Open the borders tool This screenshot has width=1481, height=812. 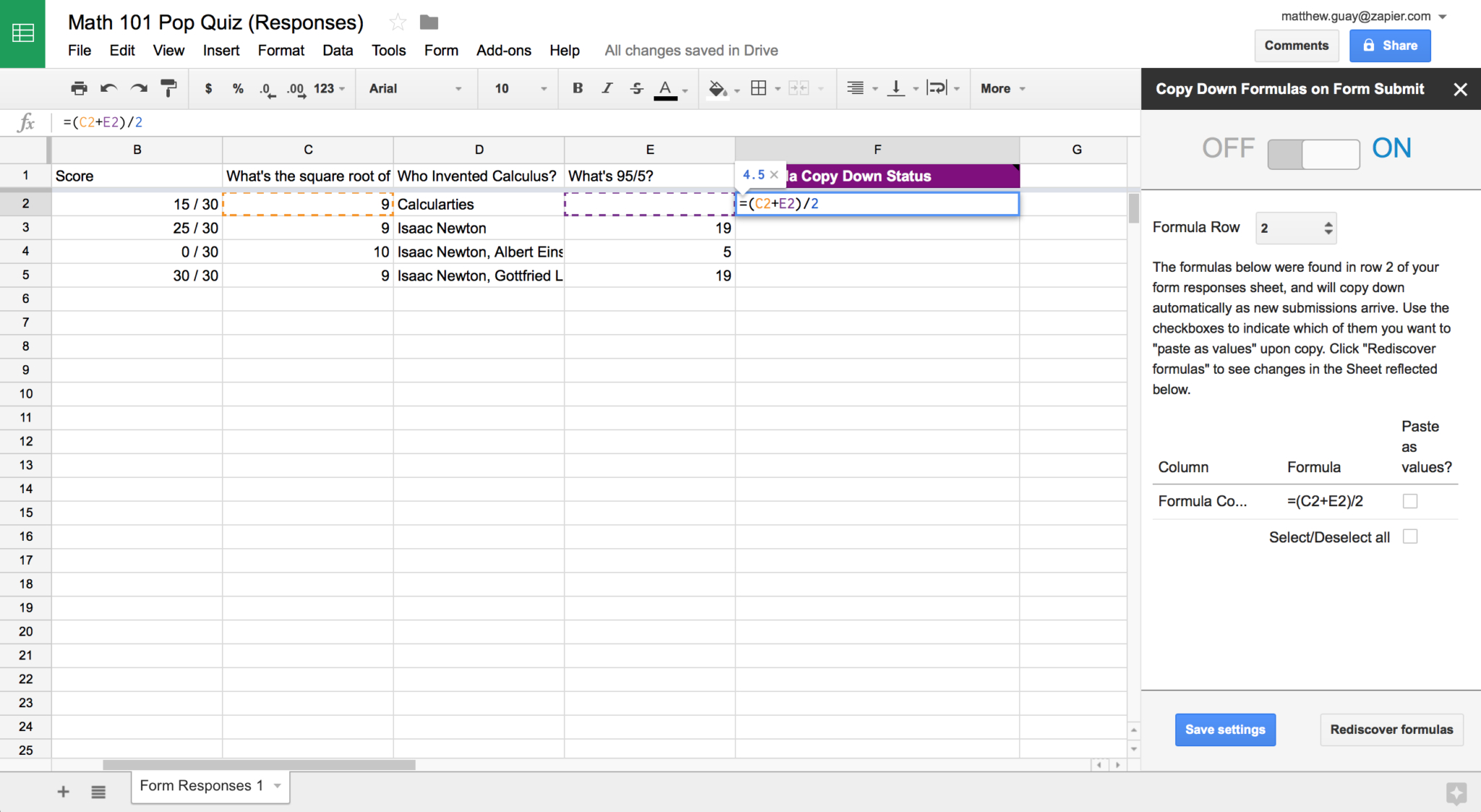(x=759, y=88)
